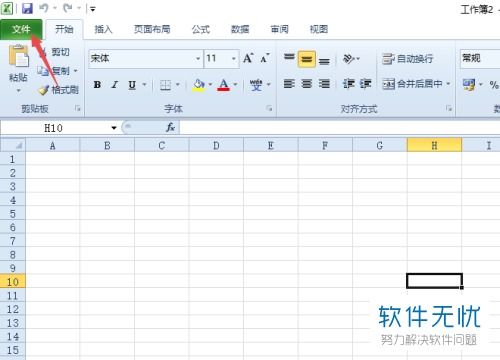Click the 合并后居中 merge button
This screenshot has height=360, width=500.
pos(412,84)
